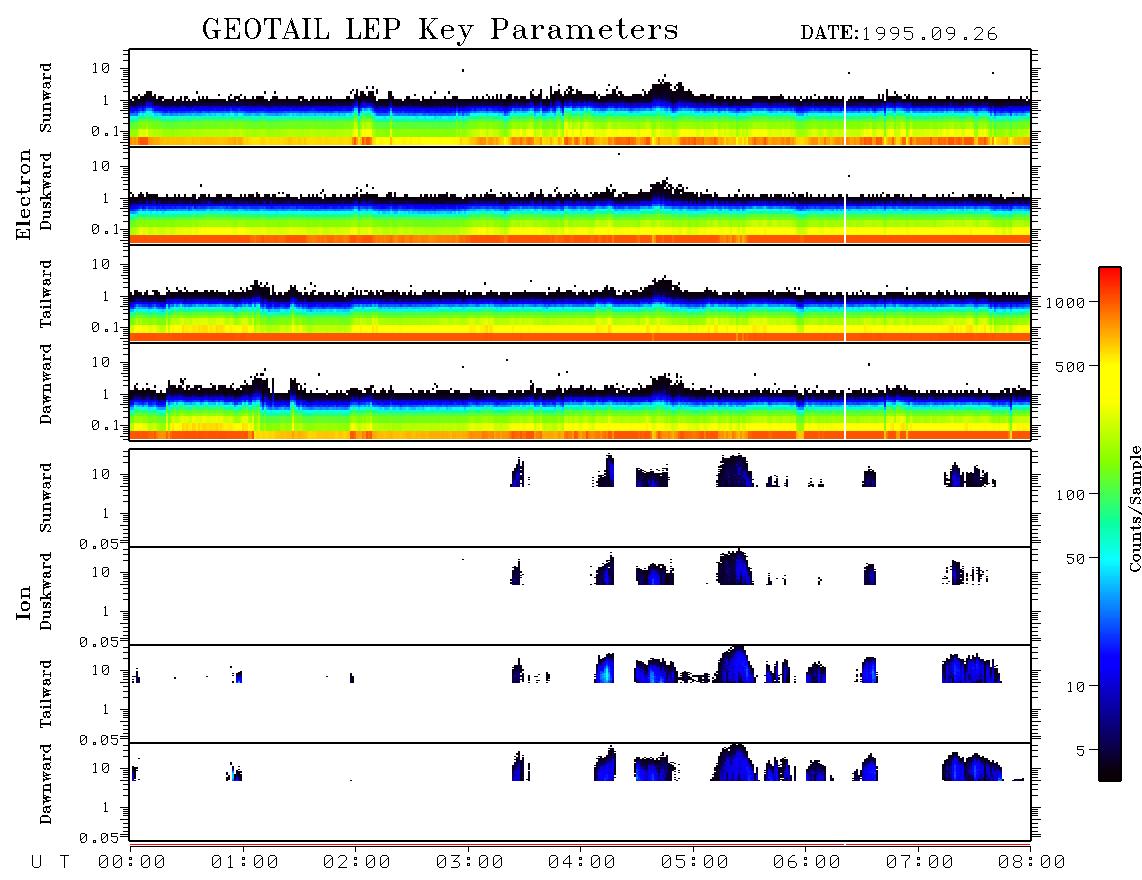This screenshot has height=880, width=1142.
Task: Select the Ion "Tailward" axis label
Action: point(45,694)
